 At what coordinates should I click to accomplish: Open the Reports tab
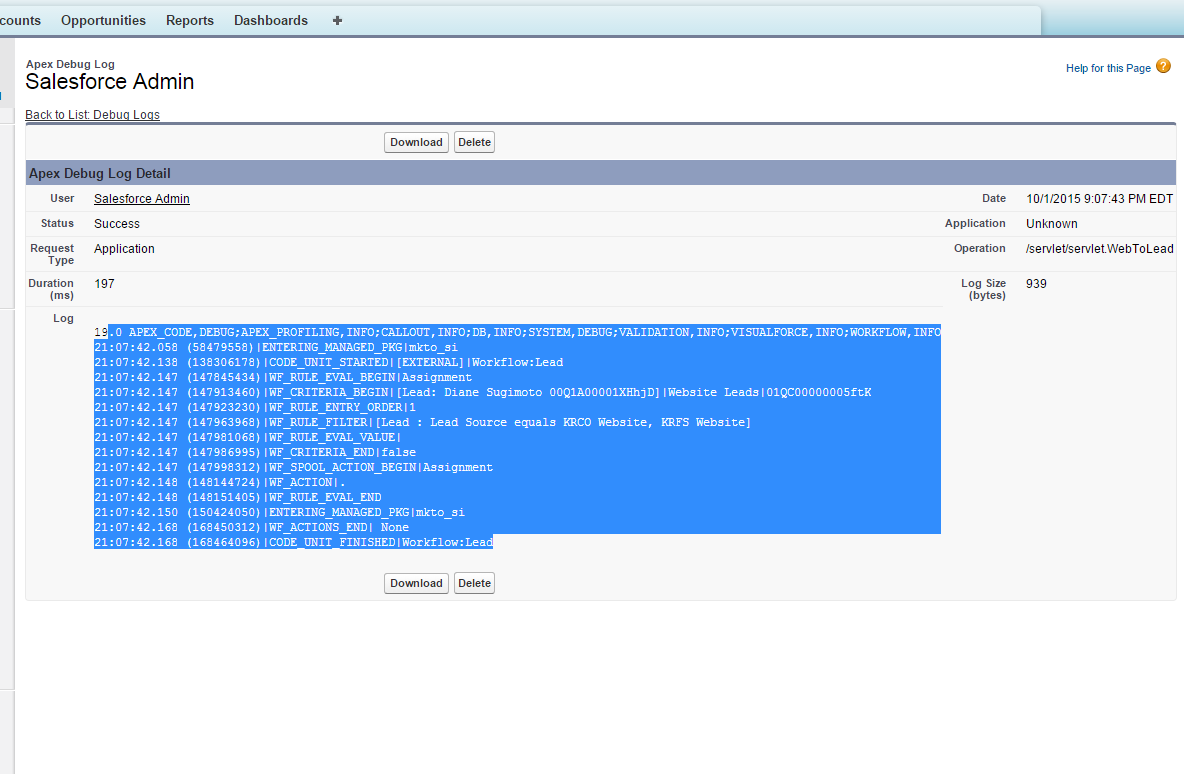190,20
